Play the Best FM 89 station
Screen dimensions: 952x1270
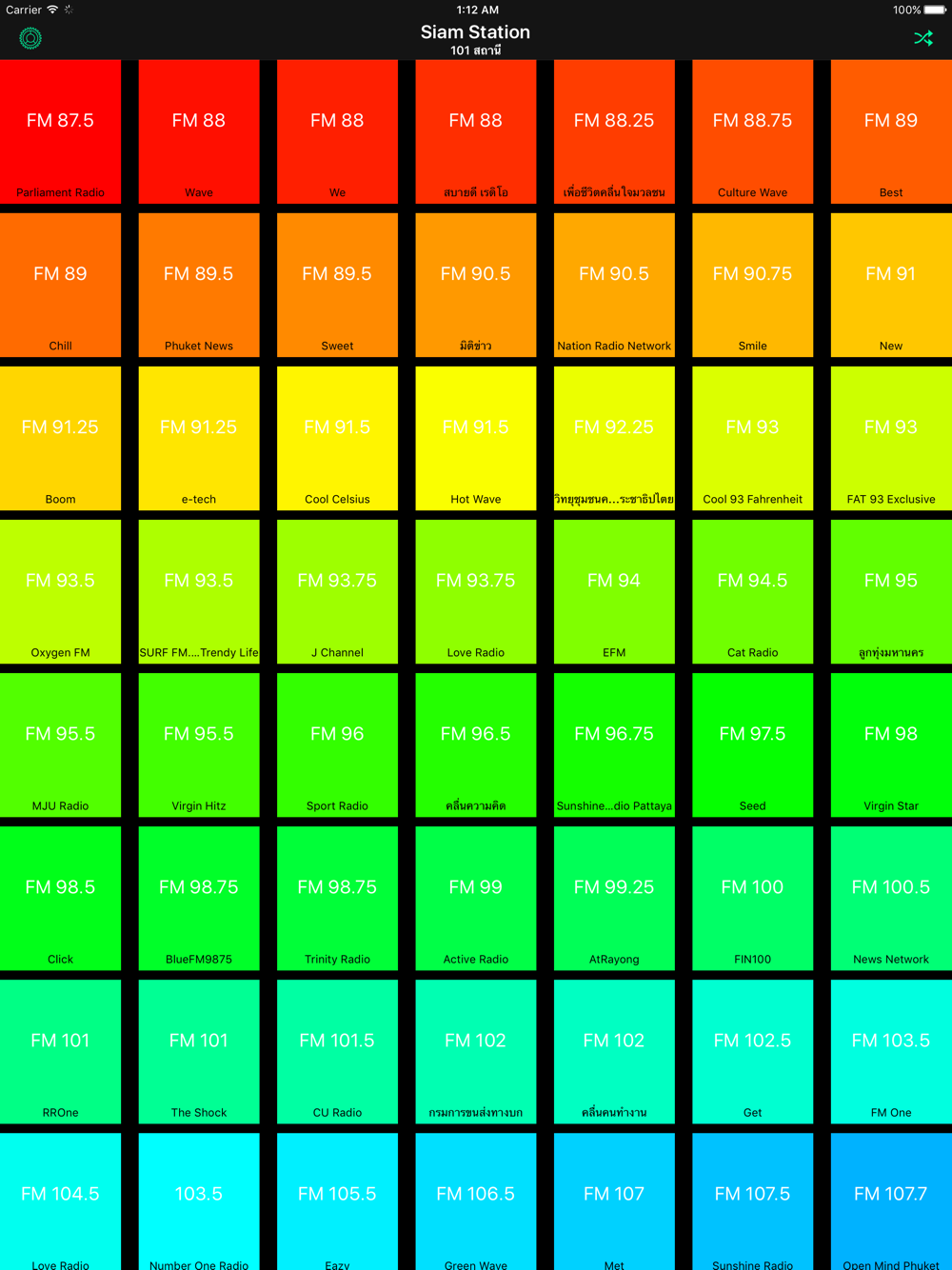[891, 131]
